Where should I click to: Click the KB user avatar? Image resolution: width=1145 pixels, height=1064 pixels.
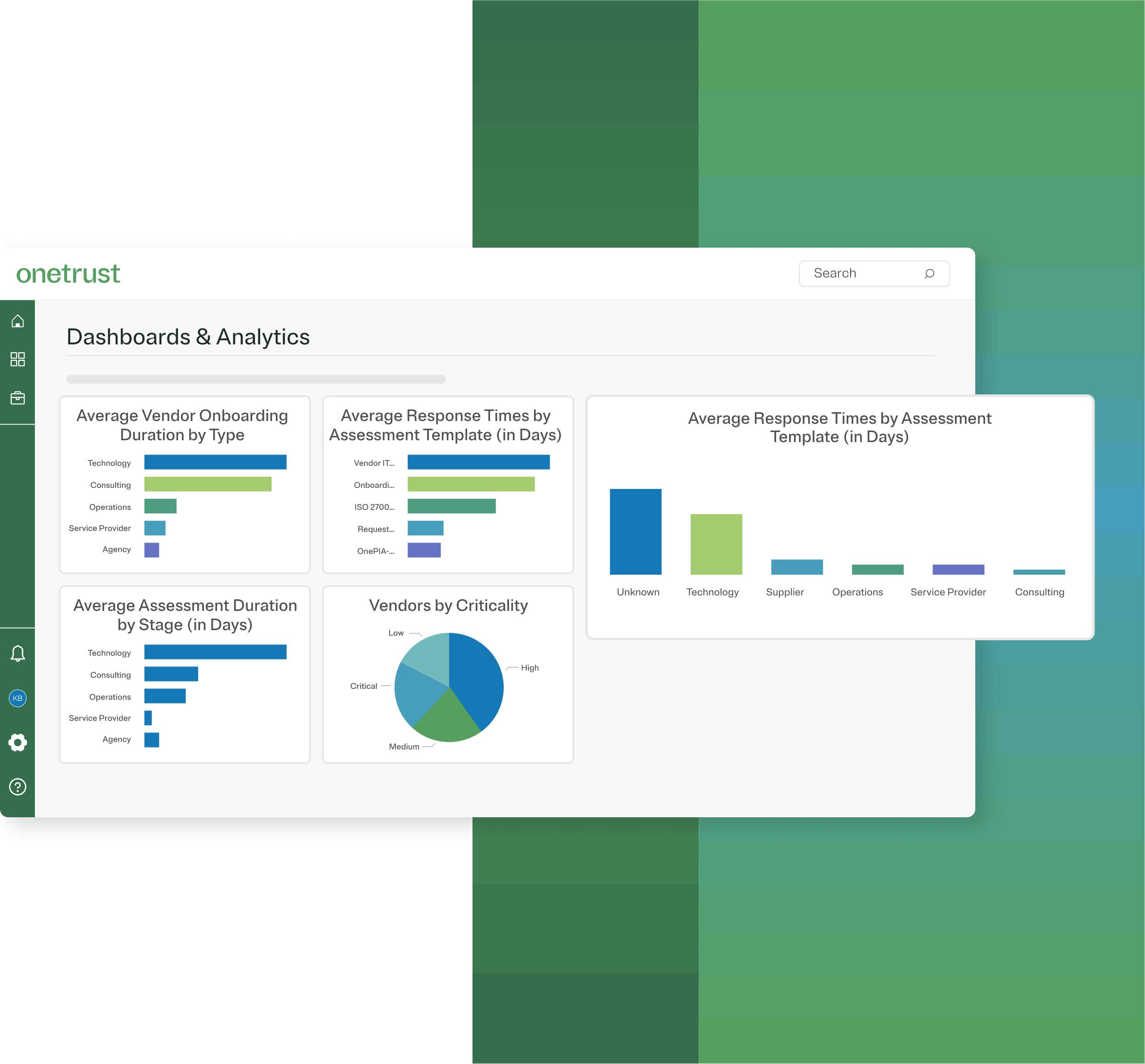tap(17, 698)
